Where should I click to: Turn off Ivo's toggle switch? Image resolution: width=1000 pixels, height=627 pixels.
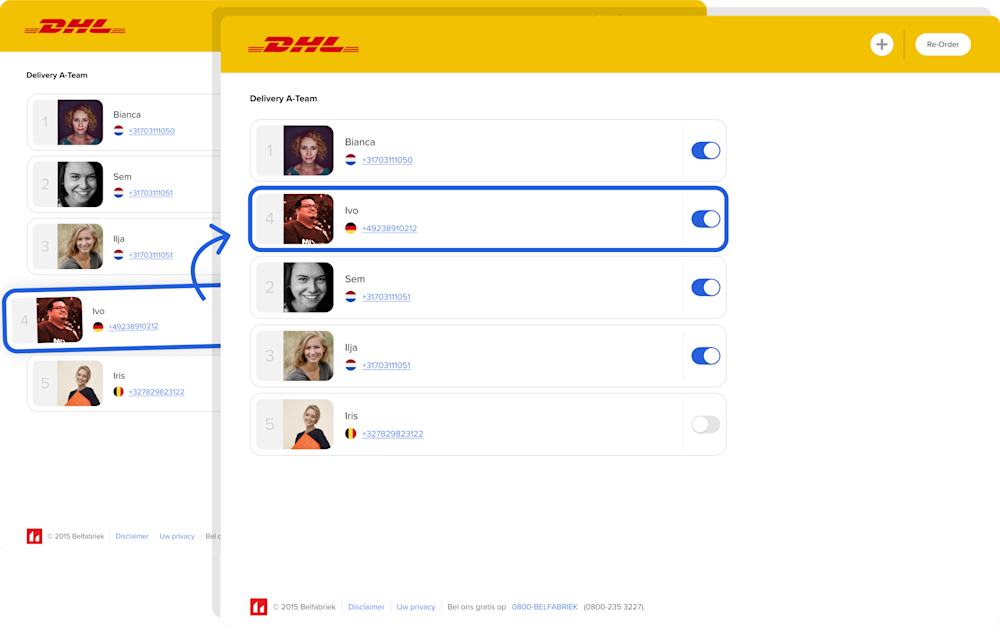click(705, 219)
